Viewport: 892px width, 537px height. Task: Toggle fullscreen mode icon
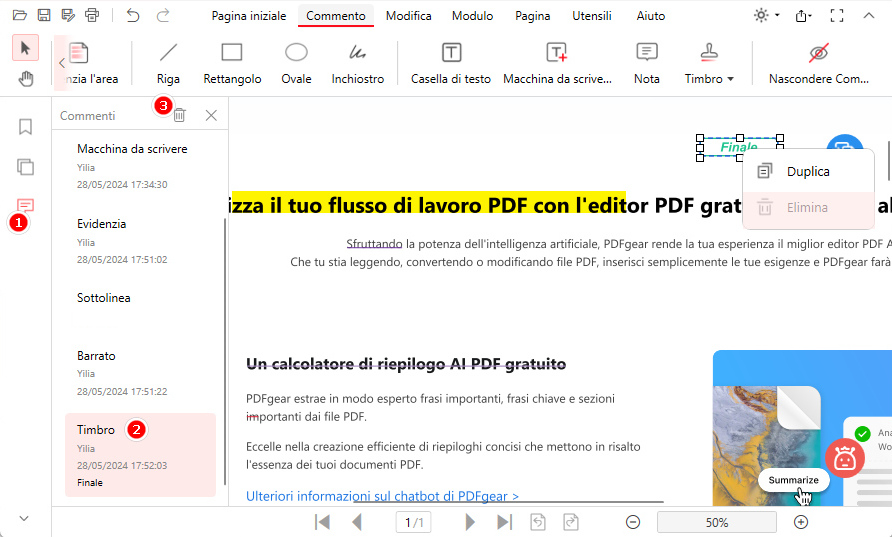click(837, 15)
